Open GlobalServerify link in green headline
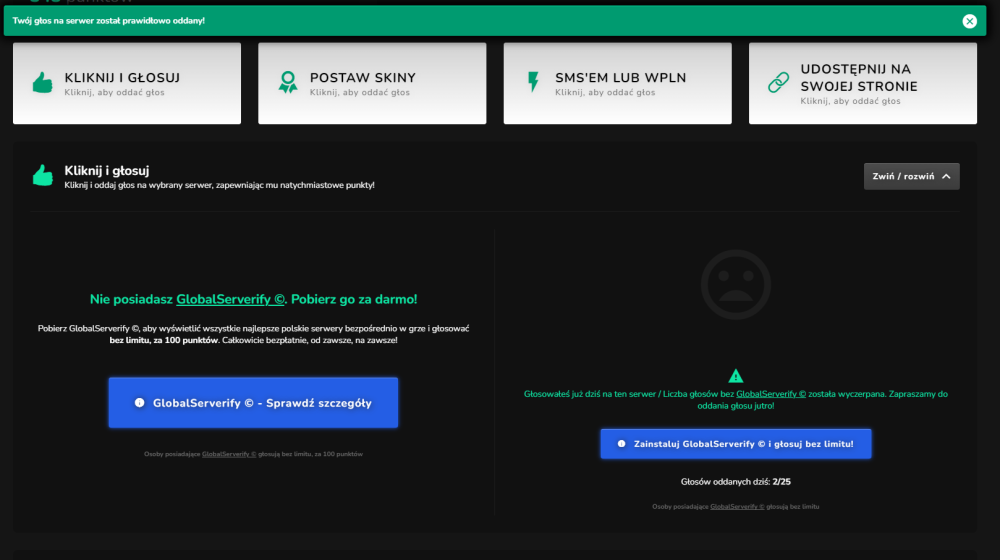Screen dimensions: 1000x560 coord(230,299)
